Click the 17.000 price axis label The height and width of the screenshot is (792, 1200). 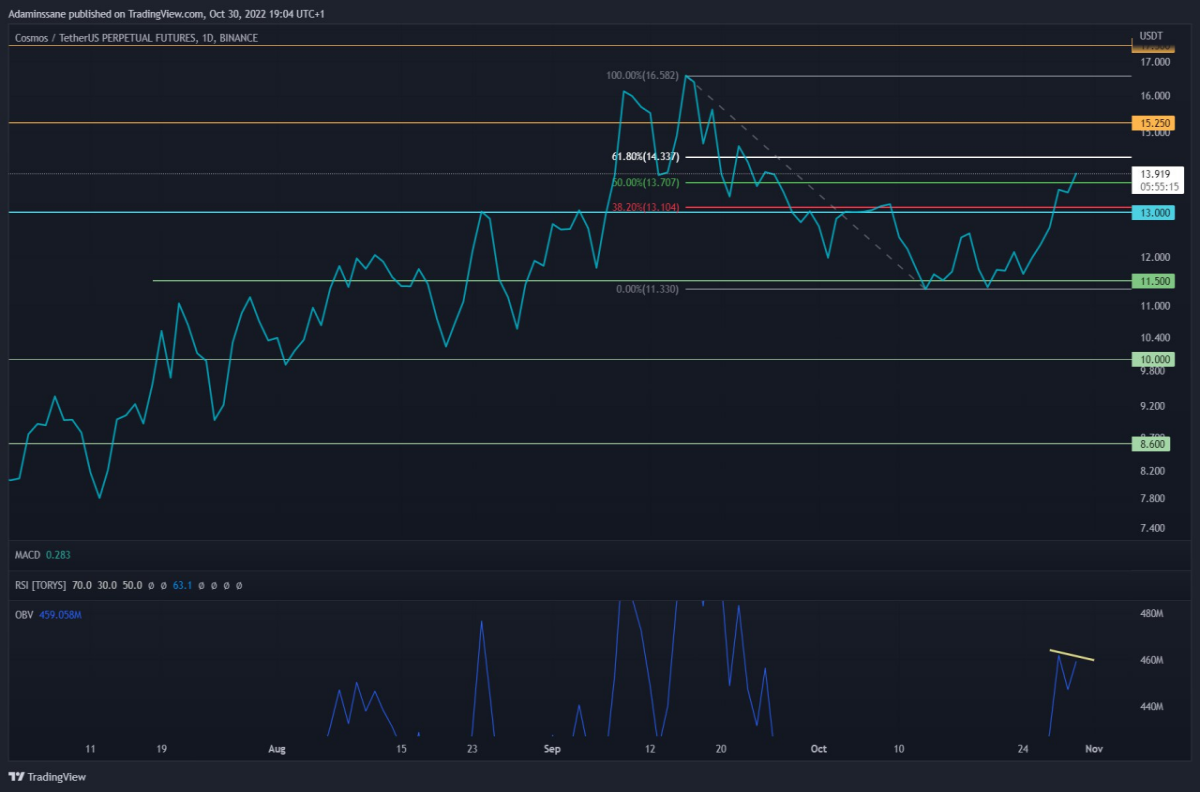coord(1155,62)
